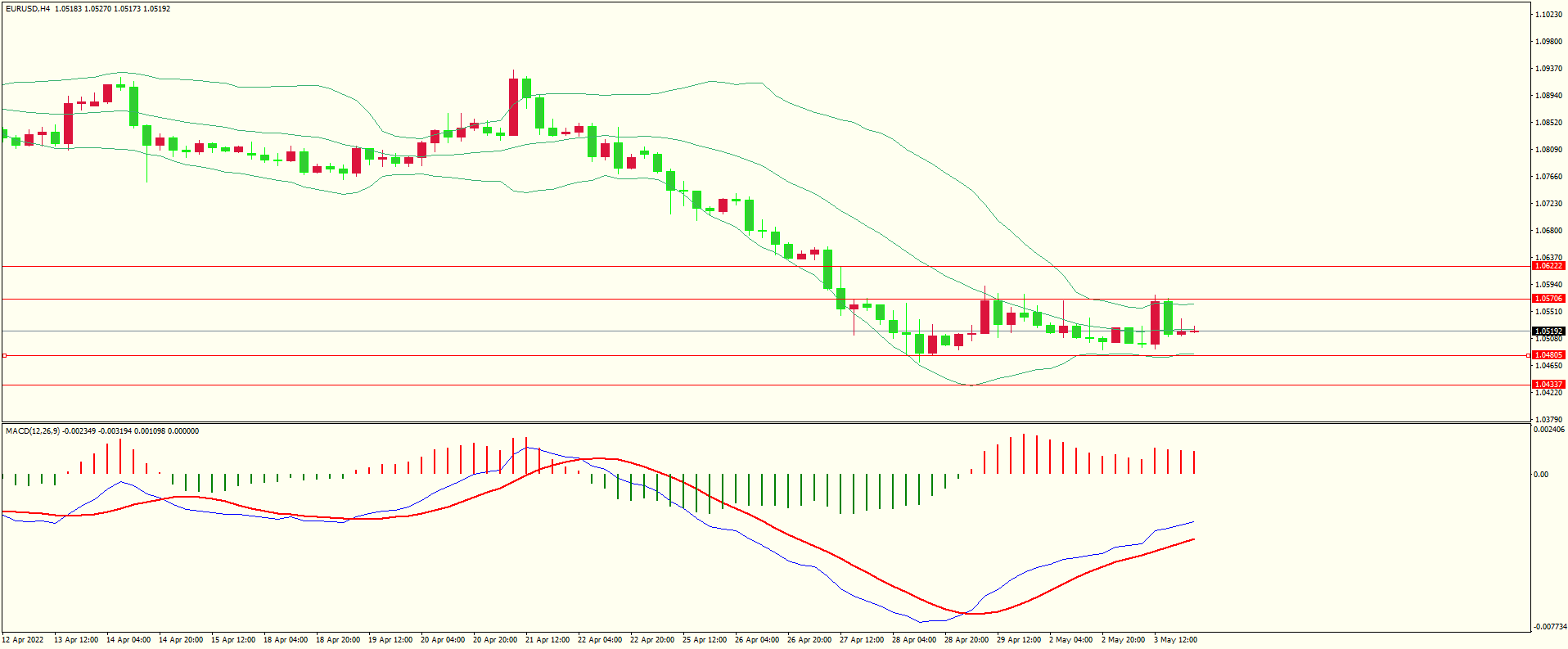Click the 18 Apr 20:00 time label

click(x=338, y=640)
